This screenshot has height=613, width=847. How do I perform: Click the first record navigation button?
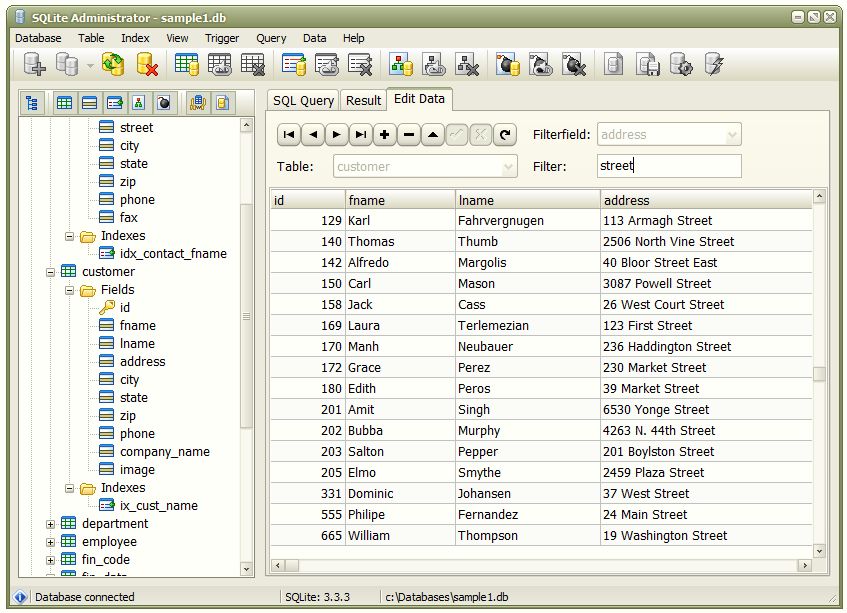click(x=288, y=134)
